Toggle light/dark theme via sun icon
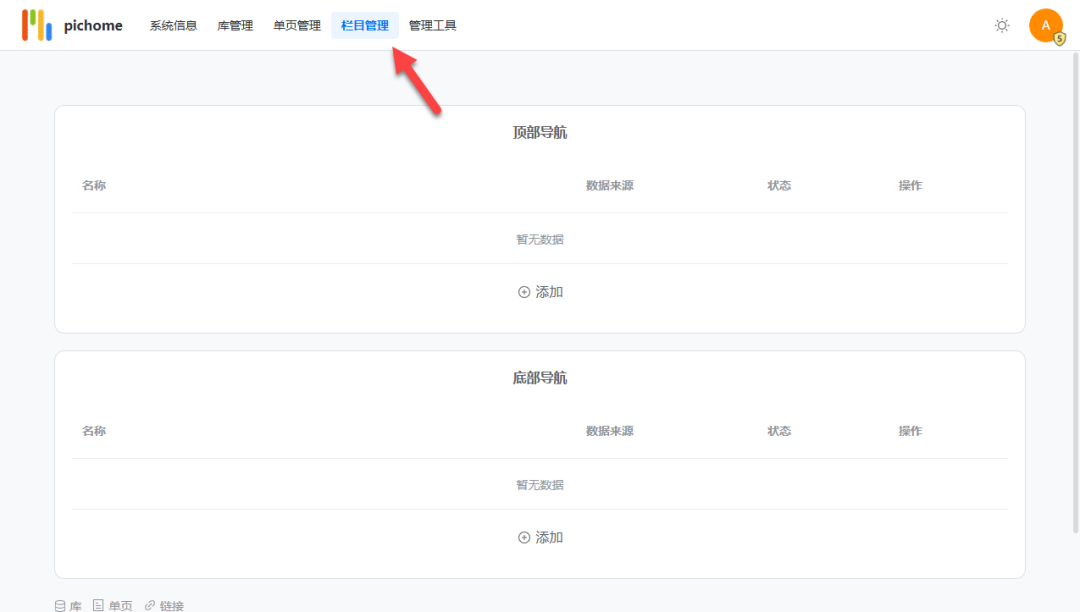Viewport: 1080px width, 612px height. pyautogui.click(x=1002, y=26)
